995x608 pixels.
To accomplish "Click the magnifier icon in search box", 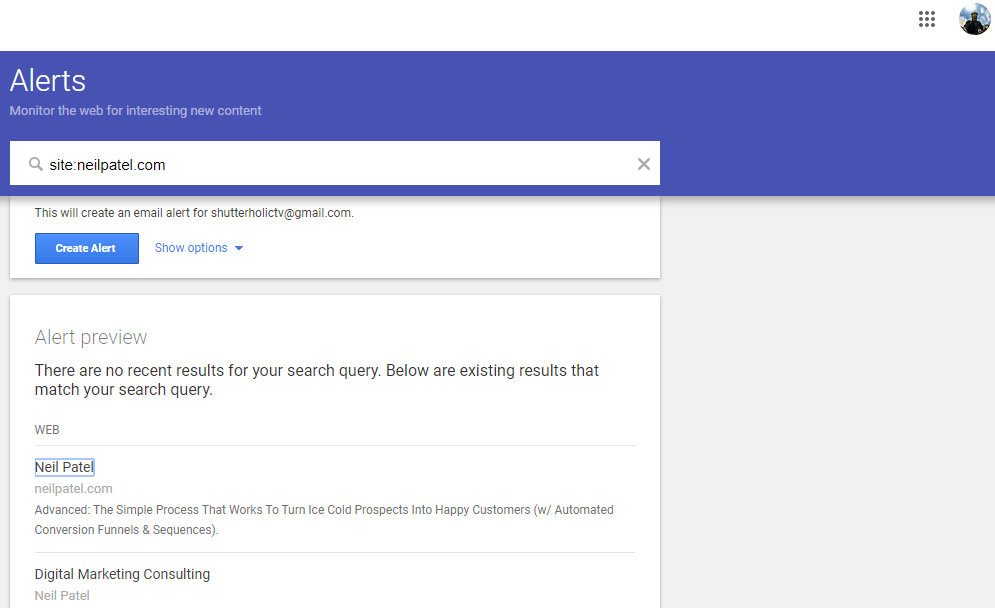I will [36, 164].
